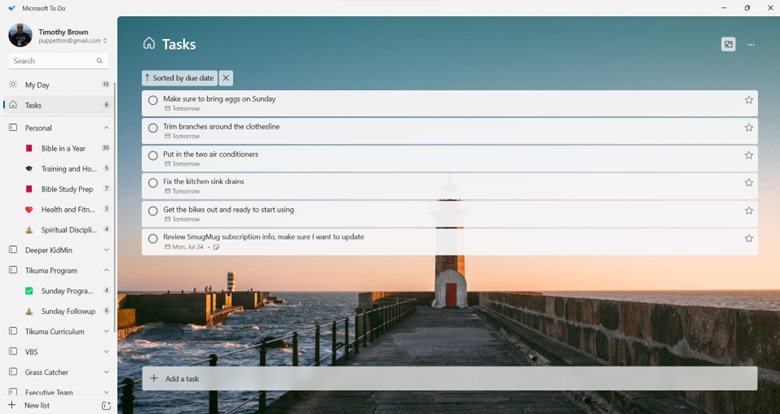Collapse the Tikuma Program group
Image resolution: width=780 pixels, height=414 pixels.
tap(106, 270)
